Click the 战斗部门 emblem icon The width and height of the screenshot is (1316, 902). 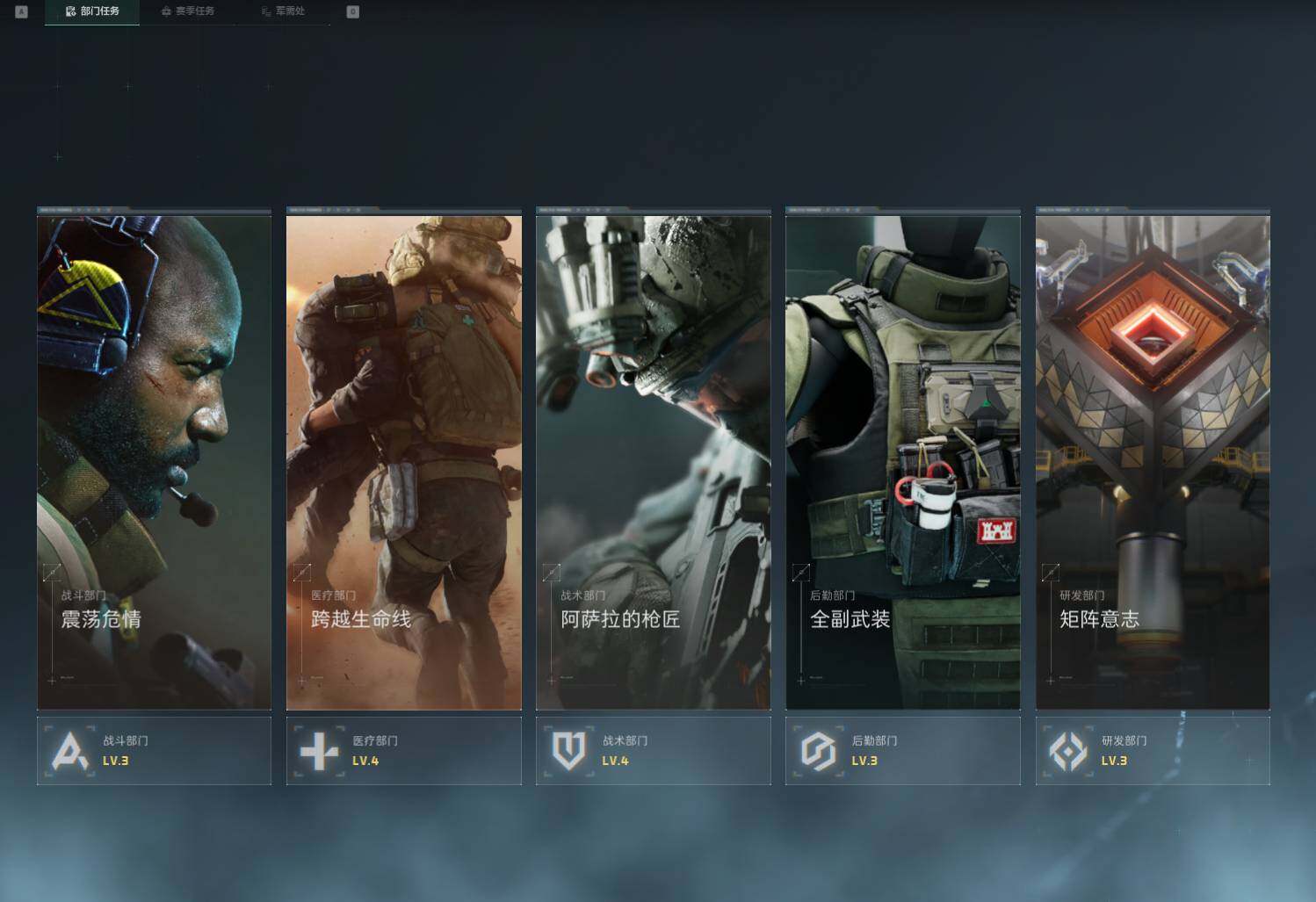[70, 751]
